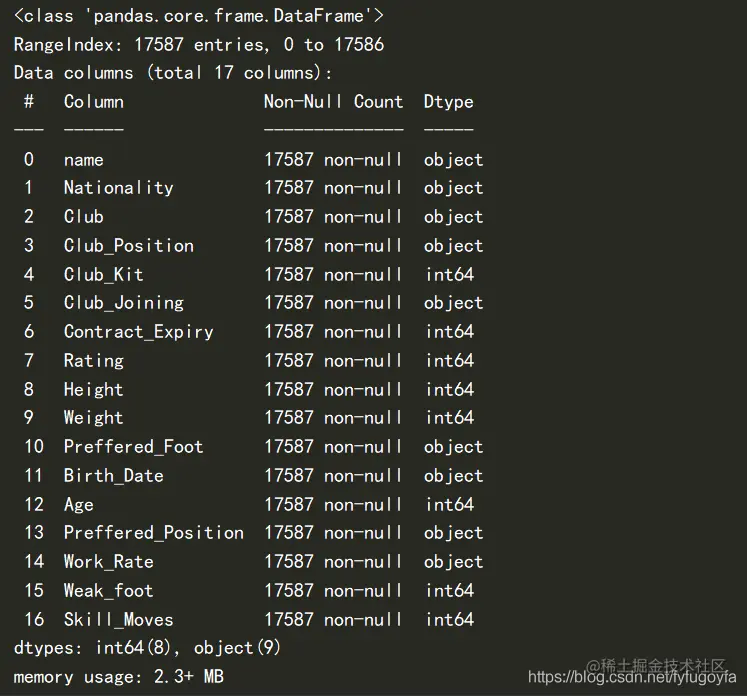Click the class line 'pandas.core.frame.DataFrame'
The image size is (747, 696).
[198, 16]
